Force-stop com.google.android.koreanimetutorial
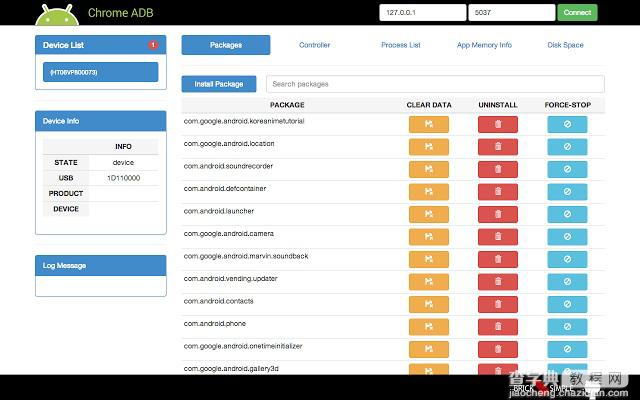Screen dimensions: 640x400 (x=567, y=124)
